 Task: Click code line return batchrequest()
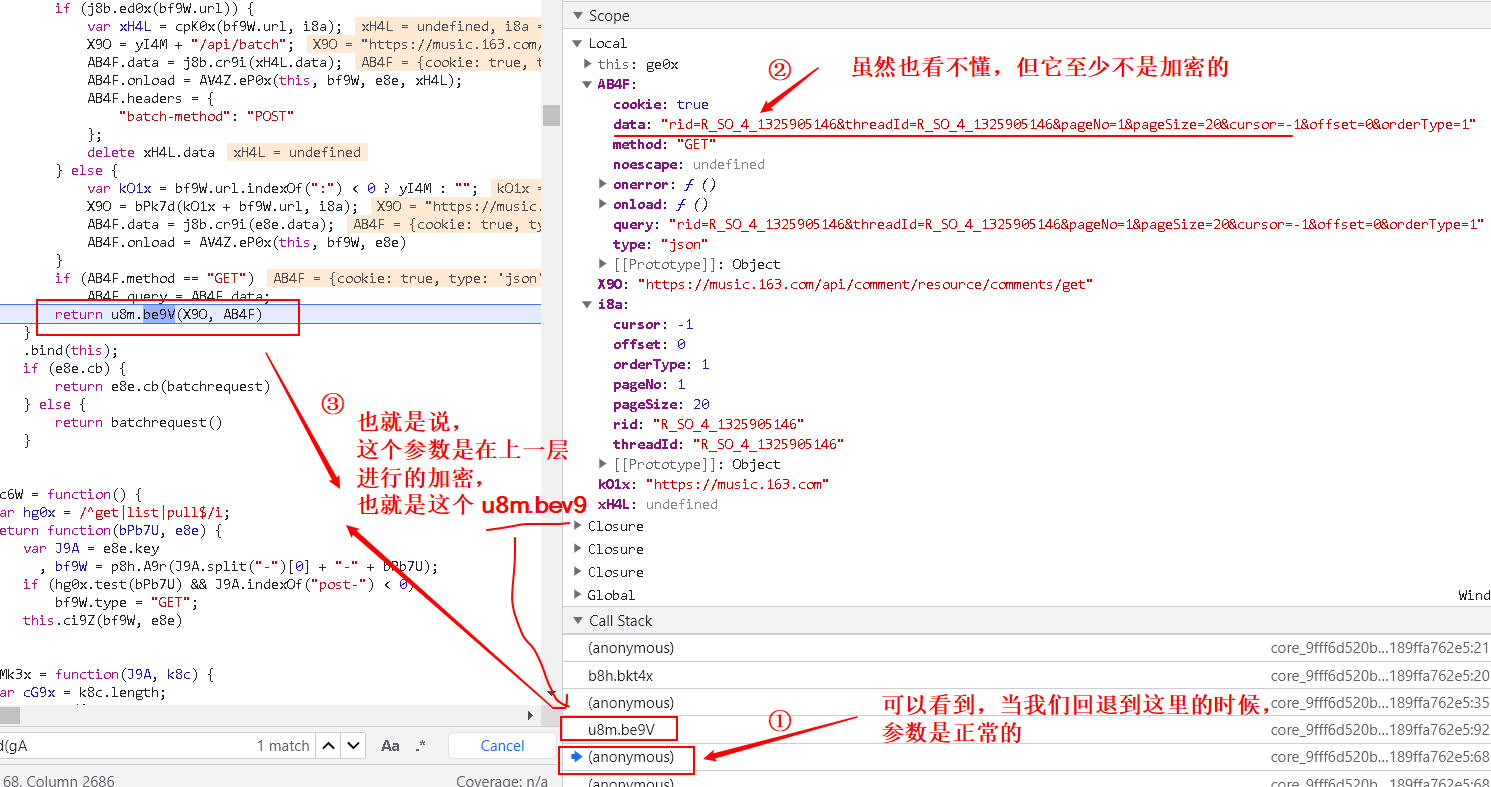pyautogui.click(x=138, y=422)
